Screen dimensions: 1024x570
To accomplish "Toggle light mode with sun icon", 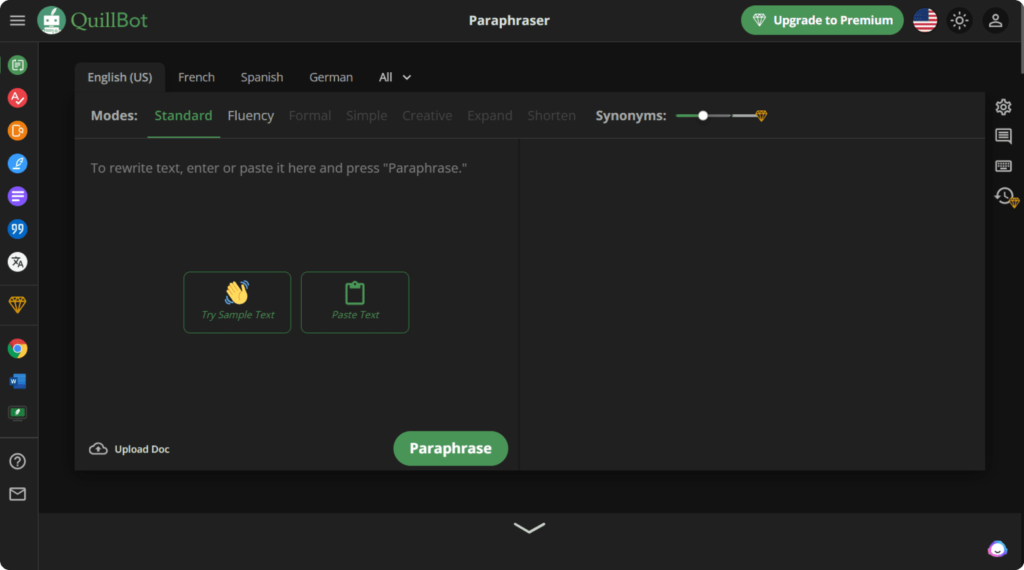I will click(959, 20).
